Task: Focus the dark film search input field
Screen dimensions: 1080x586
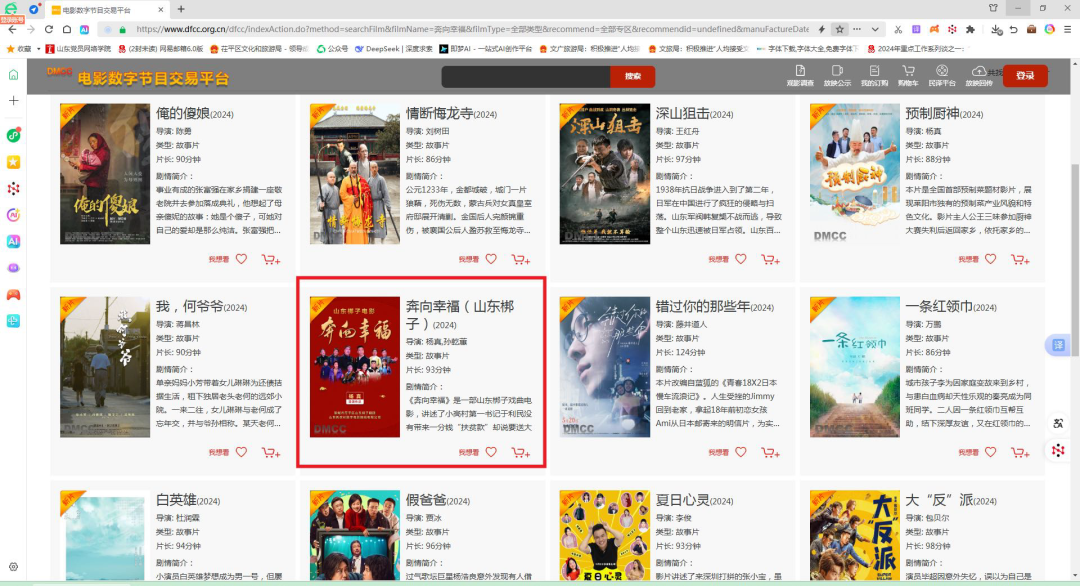Action: click(x=526, y=76)
